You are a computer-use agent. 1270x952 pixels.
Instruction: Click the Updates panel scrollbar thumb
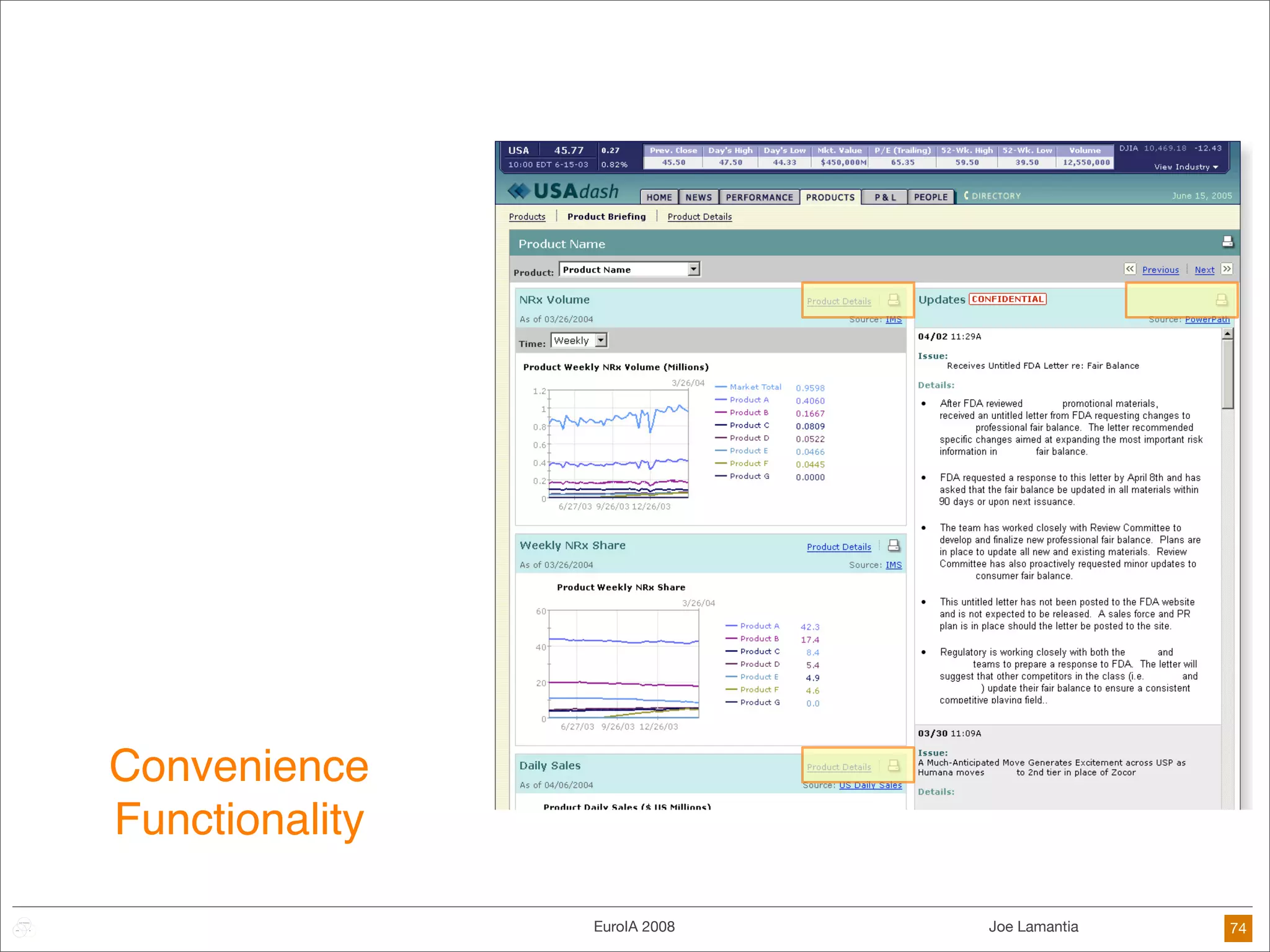(1227, 375)
